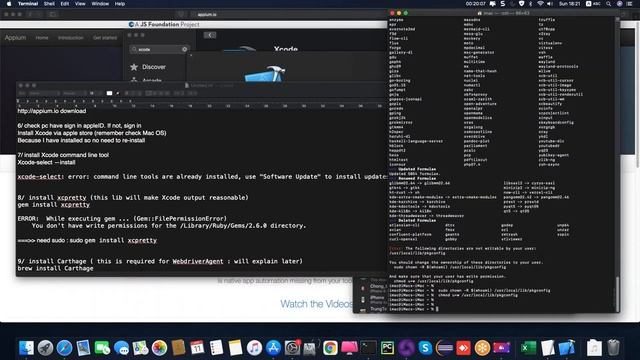Open Wi-Fi status icon in menu bar
Viewport: 640px width, 360px height.
(540, 4)
